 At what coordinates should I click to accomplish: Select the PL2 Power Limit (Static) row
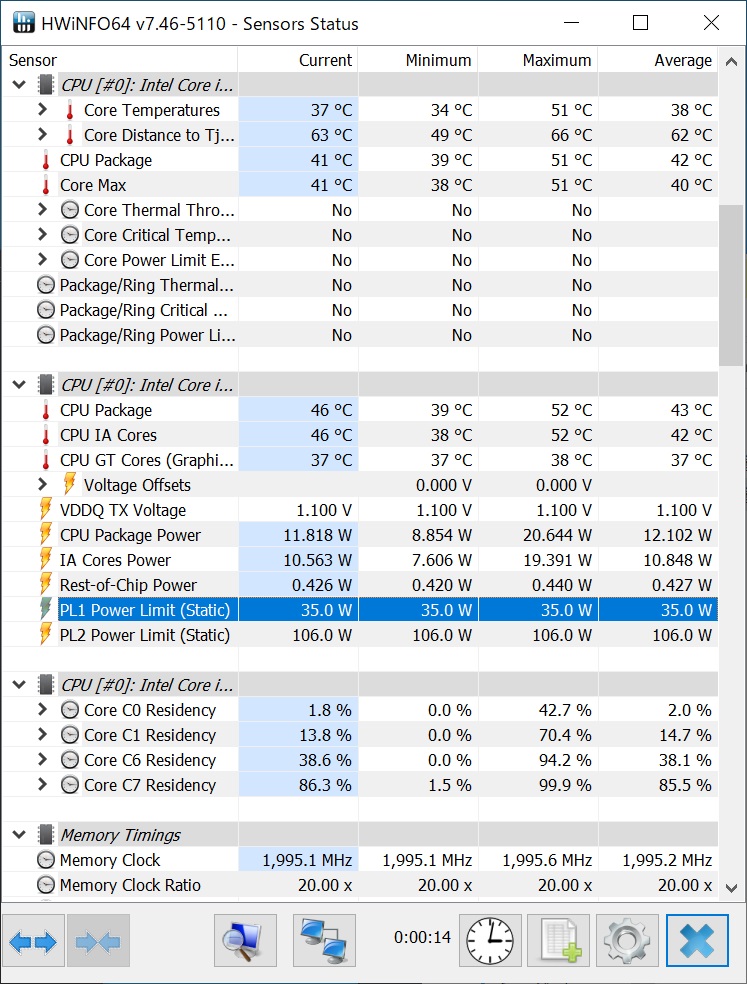pos(145,635)
